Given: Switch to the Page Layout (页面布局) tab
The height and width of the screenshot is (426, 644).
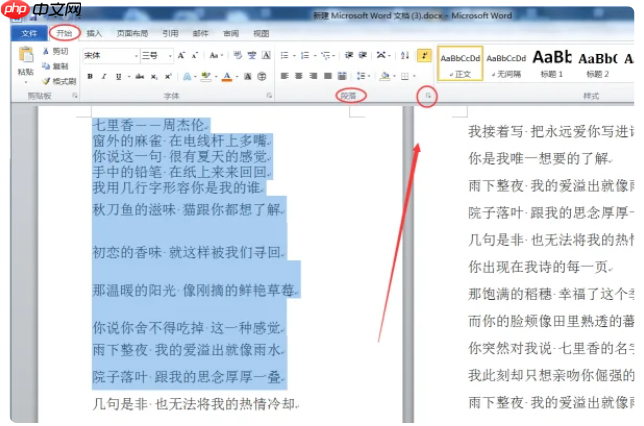Looking at the screenshot, I should point(132,33).
